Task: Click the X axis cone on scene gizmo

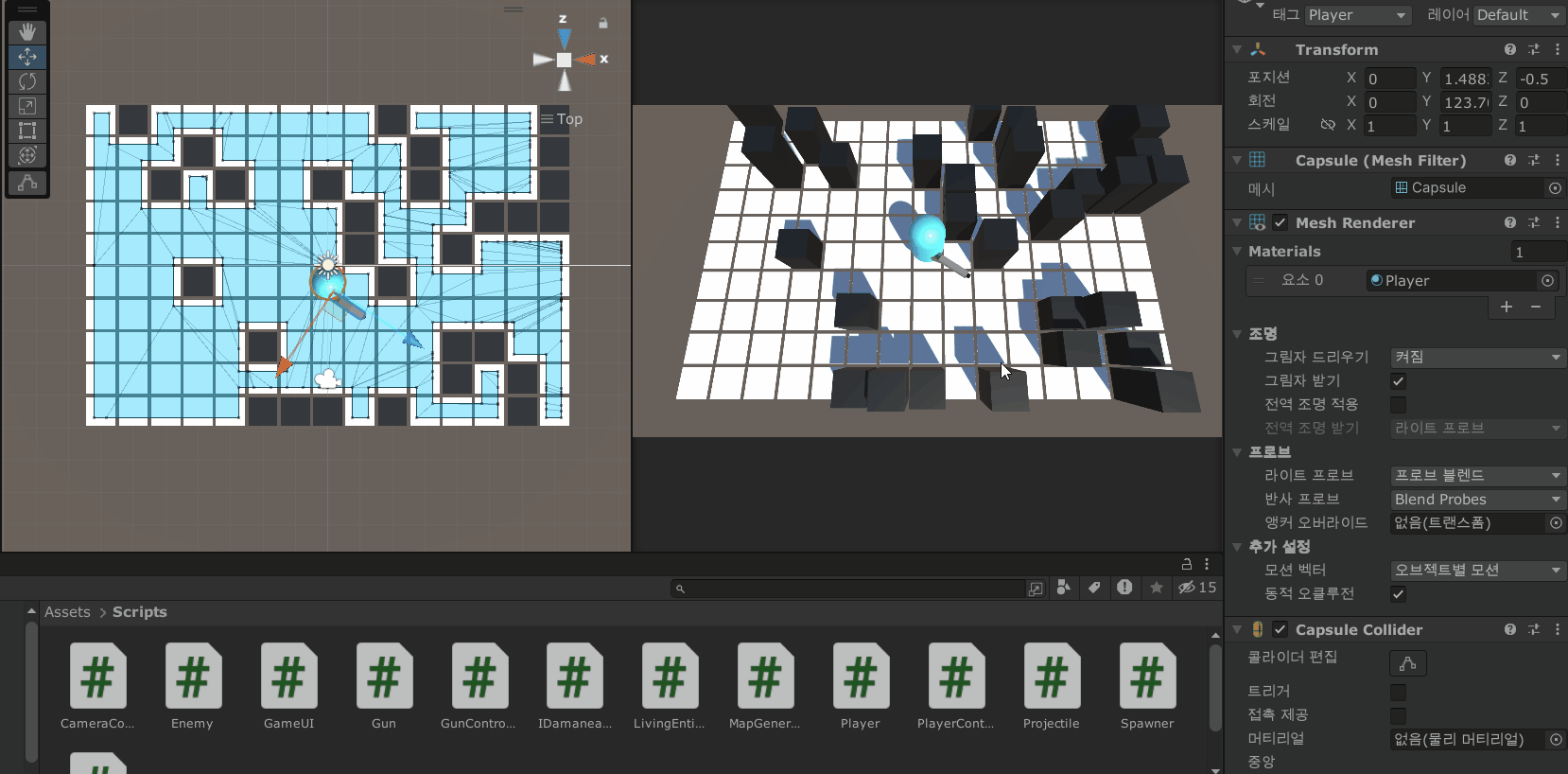Action: [587, 60]
